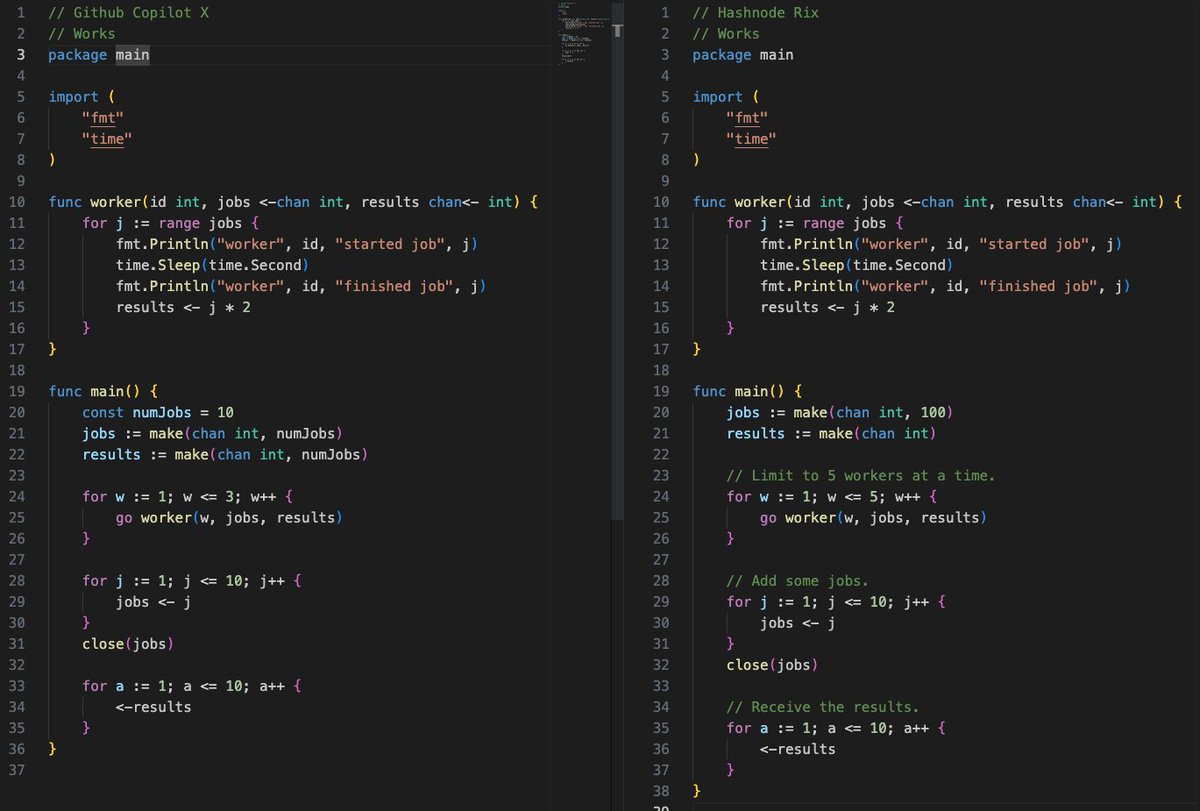Click "go worker(w, jobs, results)" in Hashnode Rix editor
This screenshot has width=1200, height=811.
point(873,517)
